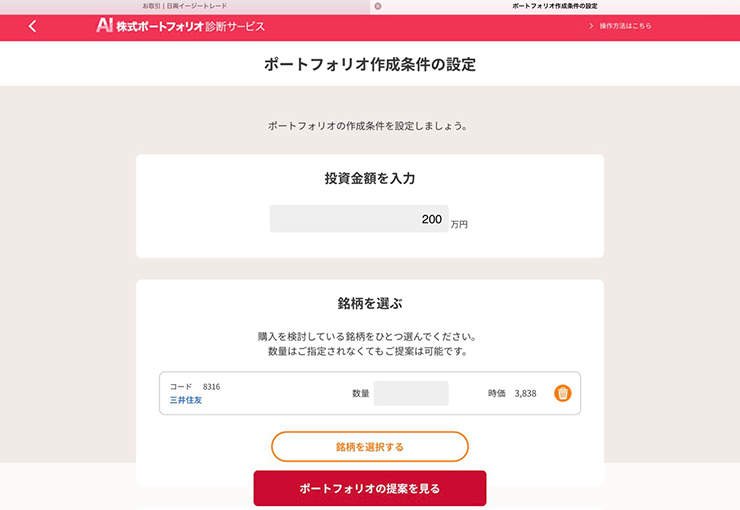Click ポートフォリオの提案を見る button

(x=370, y=488)
